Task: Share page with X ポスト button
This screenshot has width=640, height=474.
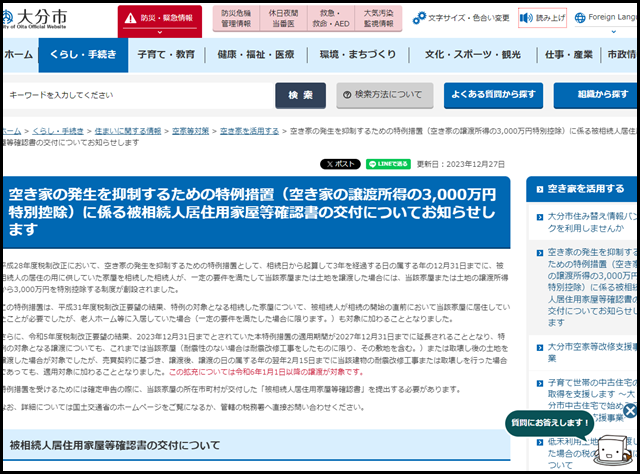Action: point(340,164)
